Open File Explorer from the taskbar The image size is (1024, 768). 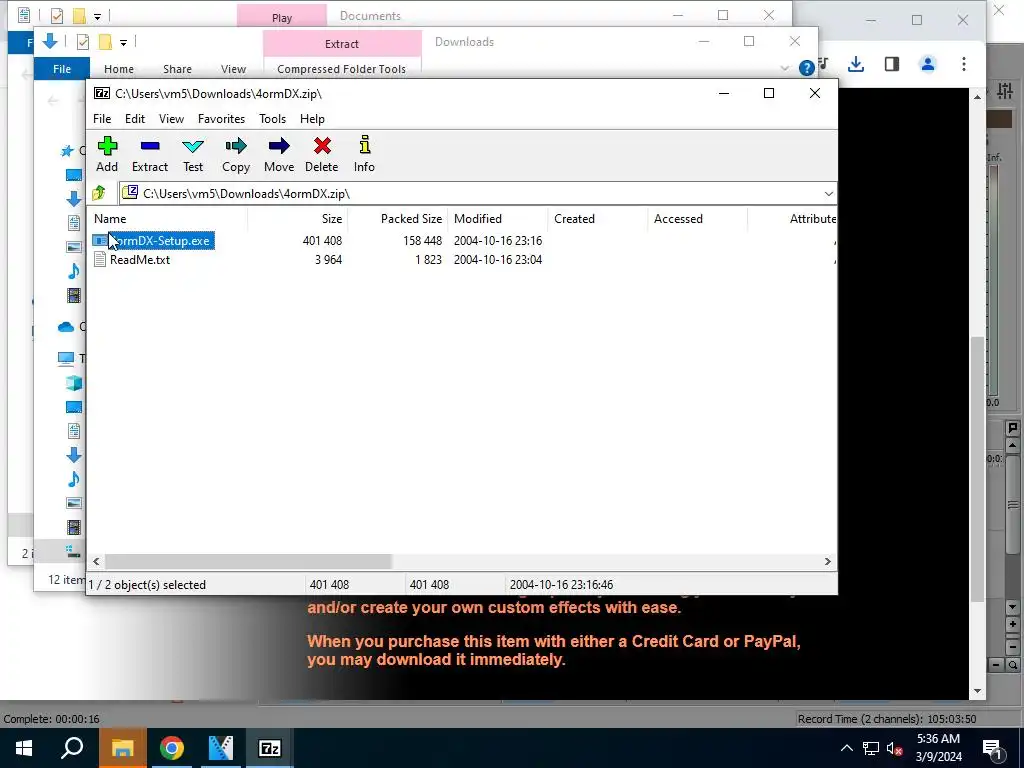pos(122,748)
